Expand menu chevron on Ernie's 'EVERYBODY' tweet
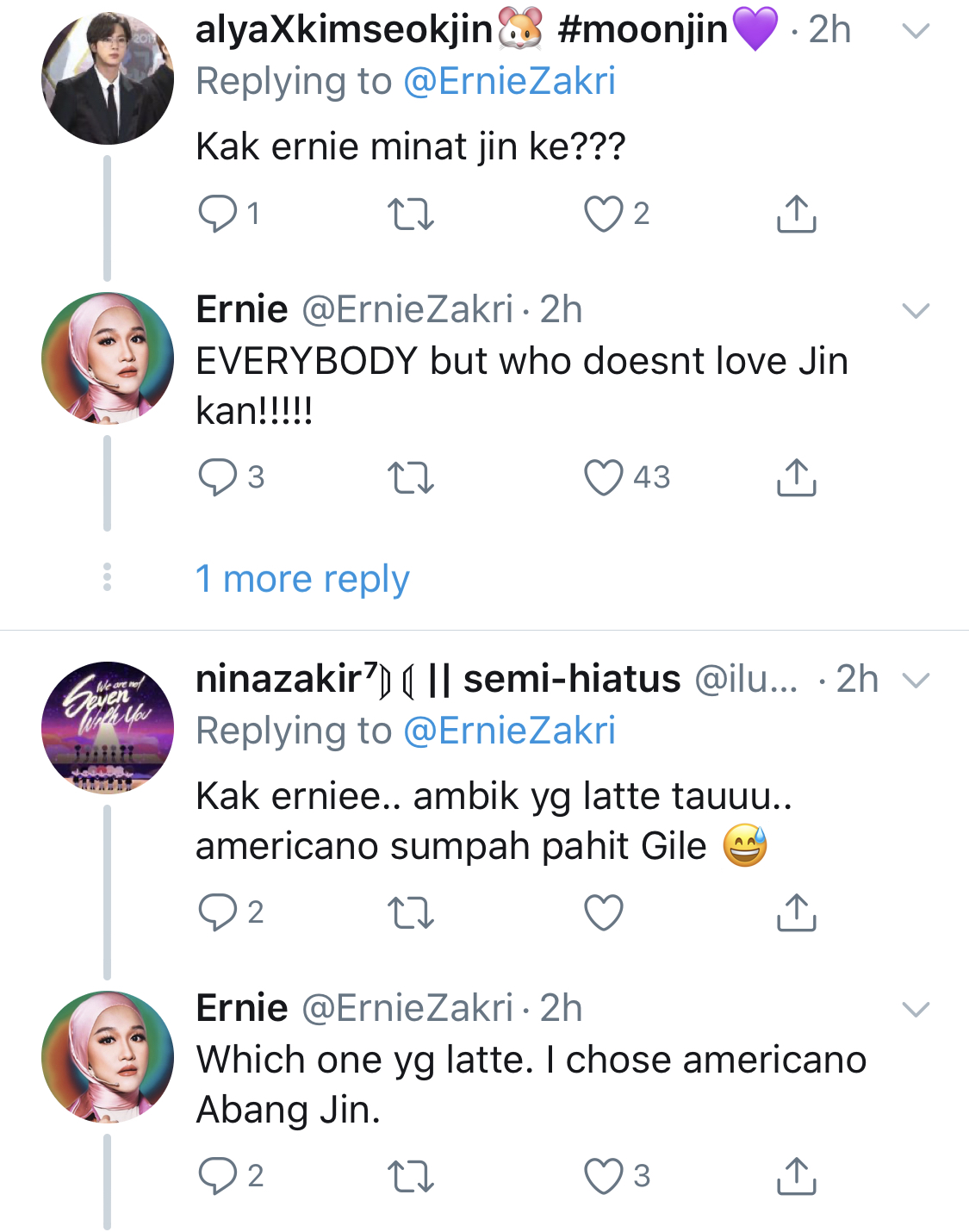This screenshot has height=1232, width=969. coord(915,310)
